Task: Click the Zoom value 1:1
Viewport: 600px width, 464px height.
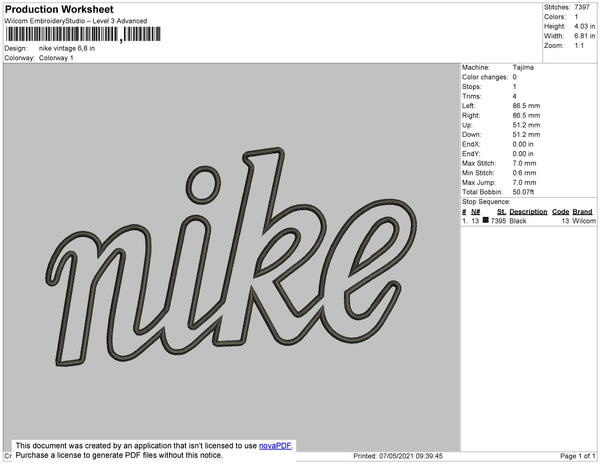Action: (x=579, y=46)
